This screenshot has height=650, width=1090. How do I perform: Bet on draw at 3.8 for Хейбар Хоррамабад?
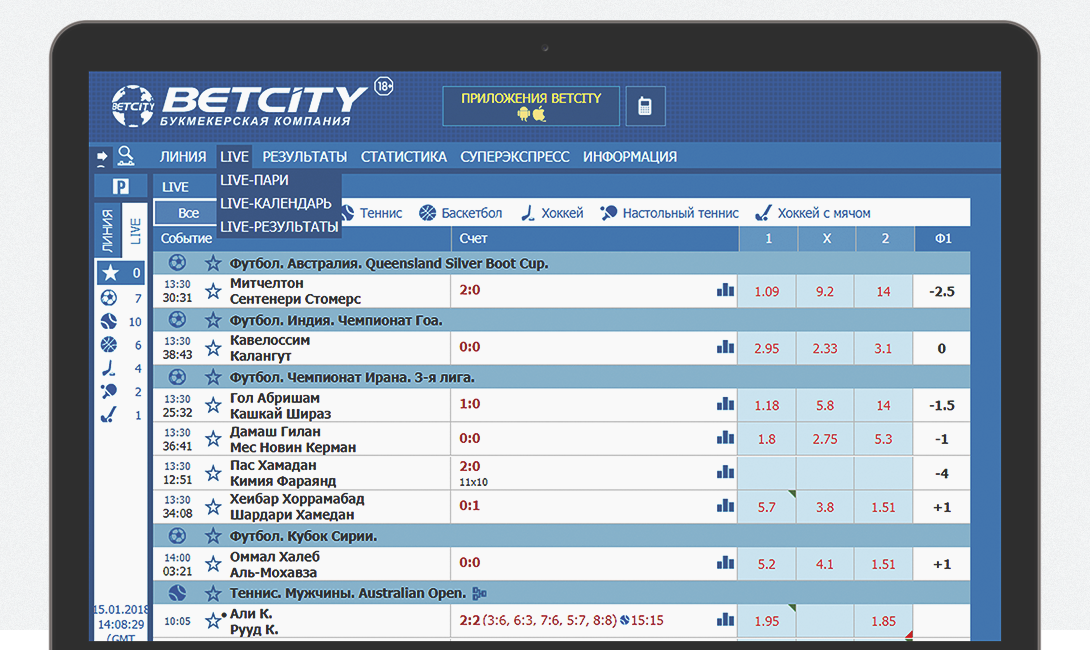click(x=825, y=507)
